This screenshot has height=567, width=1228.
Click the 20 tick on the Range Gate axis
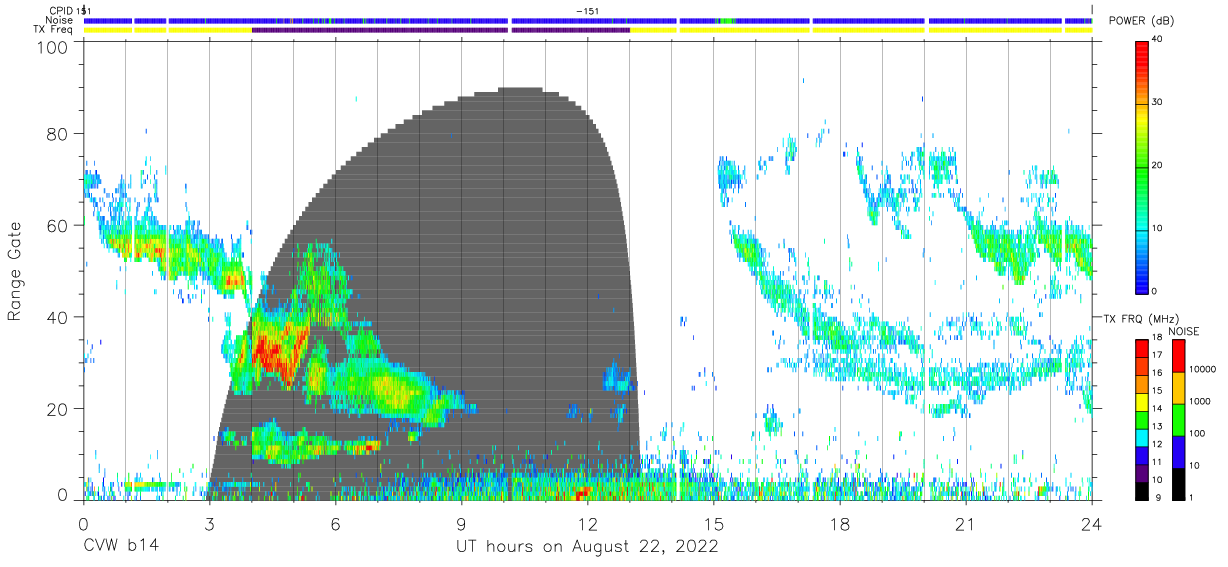tap(57, 409)
